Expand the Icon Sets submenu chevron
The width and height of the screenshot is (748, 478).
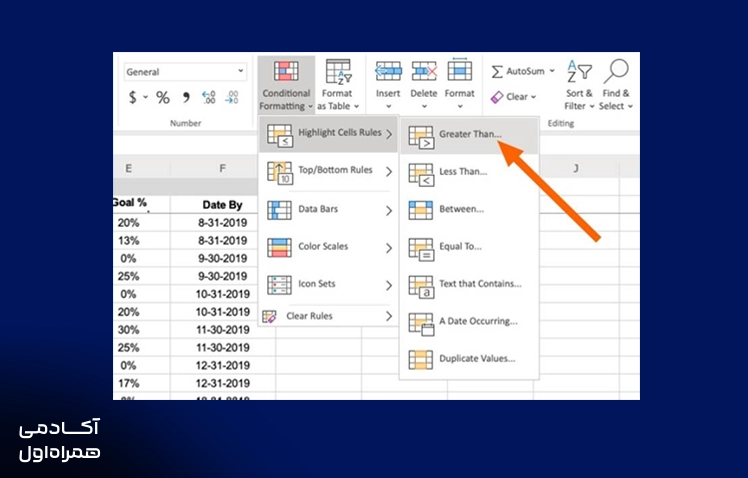[389, 285]
